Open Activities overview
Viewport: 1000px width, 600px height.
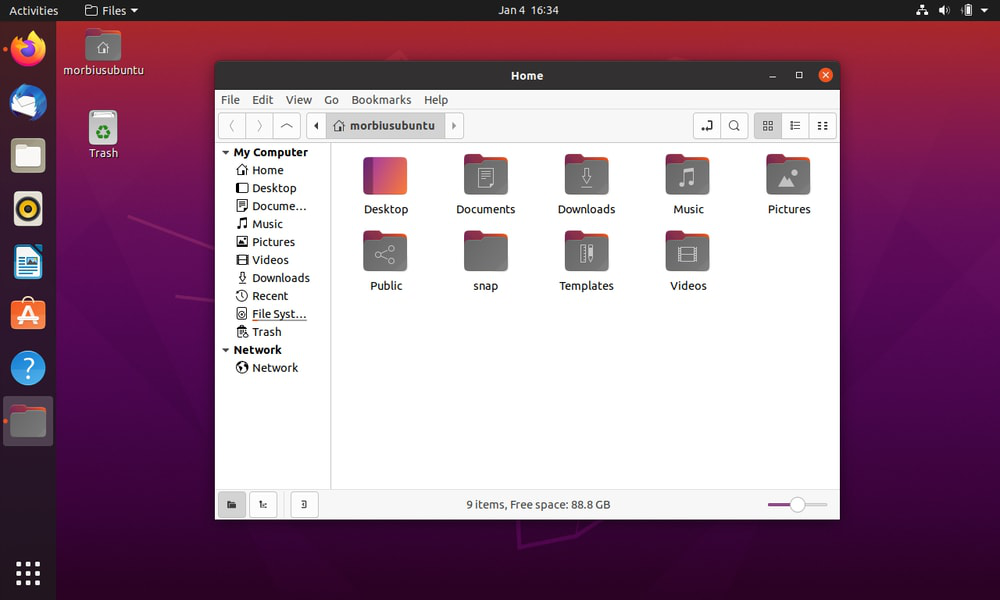point(33,10)
